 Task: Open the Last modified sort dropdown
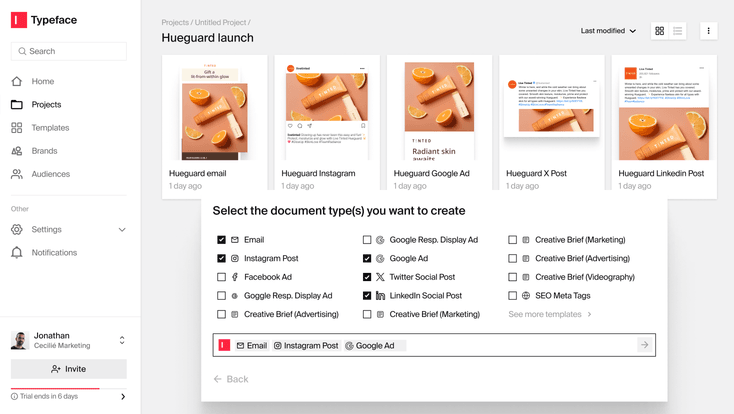click(x=608, y=31)
